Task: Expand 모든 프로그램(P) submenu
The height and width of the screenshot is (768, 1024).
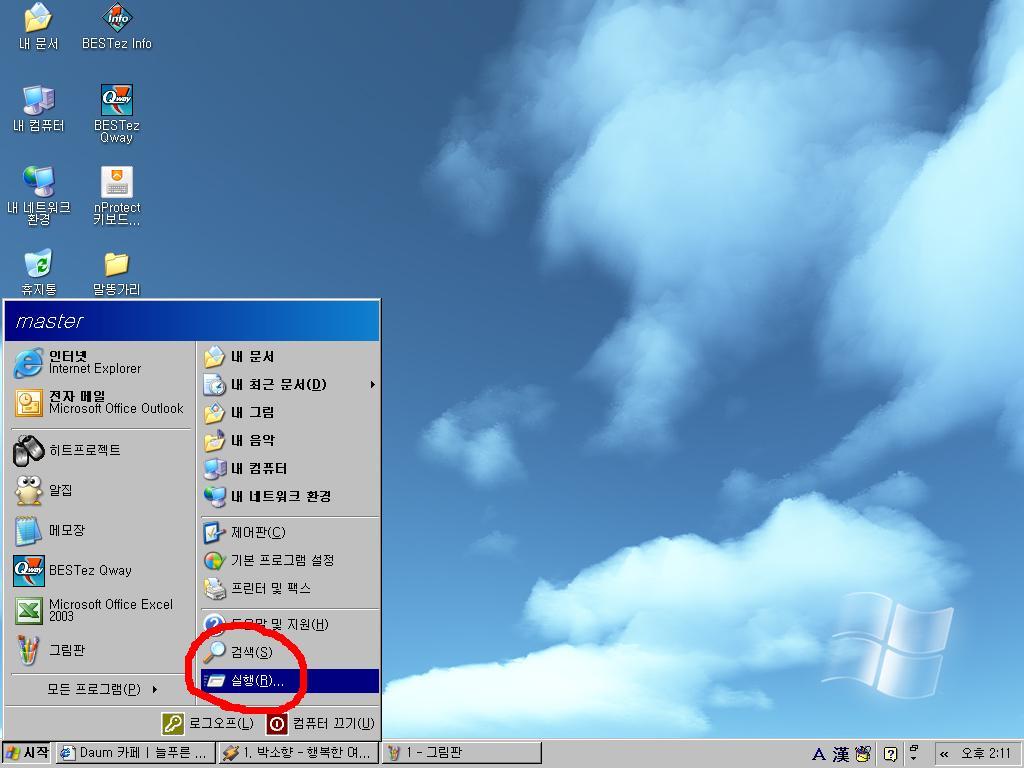Action: tap(101, 689)
